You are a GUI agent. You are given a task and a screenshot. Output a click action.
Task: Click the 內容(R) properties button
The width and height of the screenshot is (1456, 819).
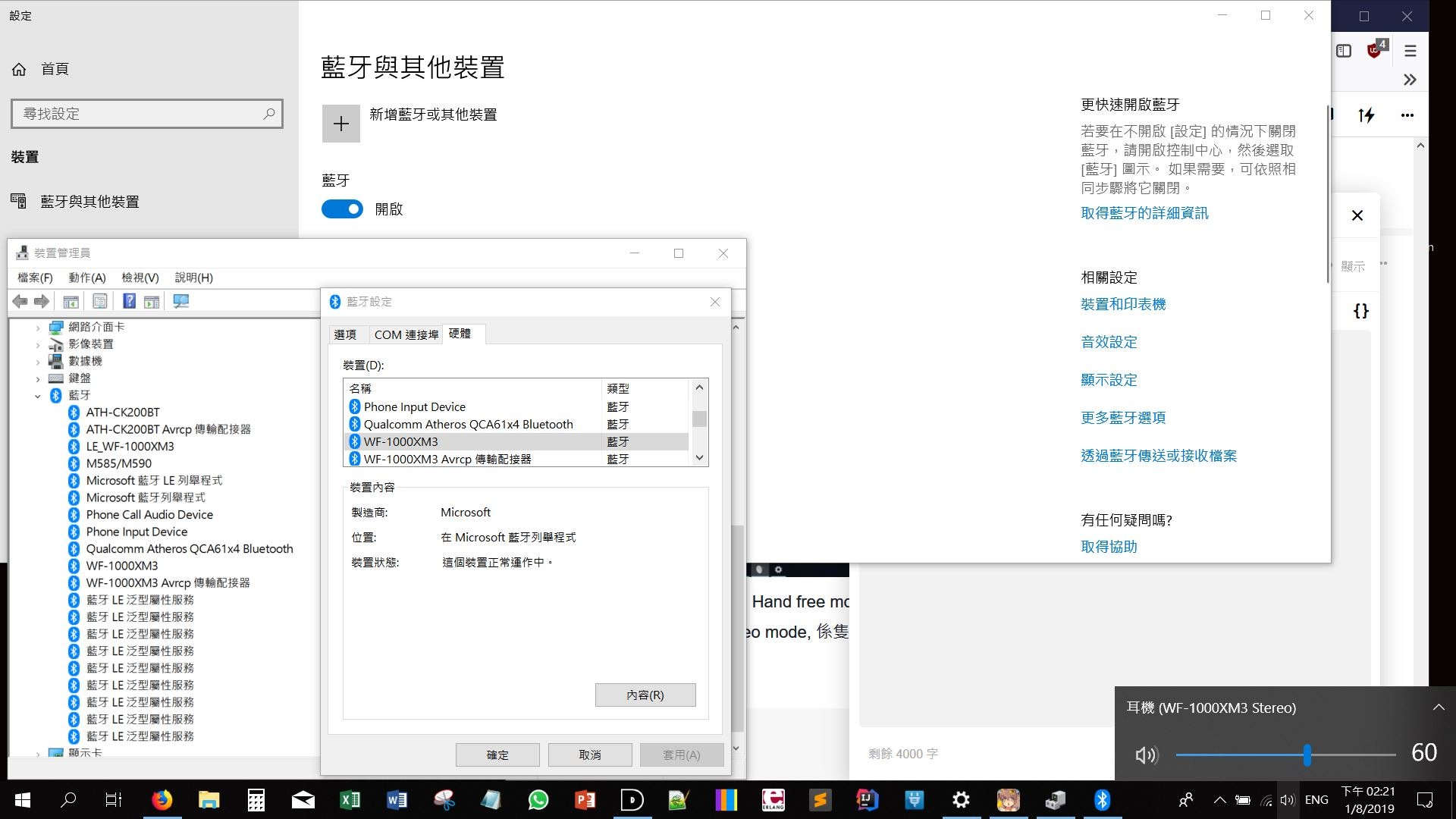tap(645, 695)
